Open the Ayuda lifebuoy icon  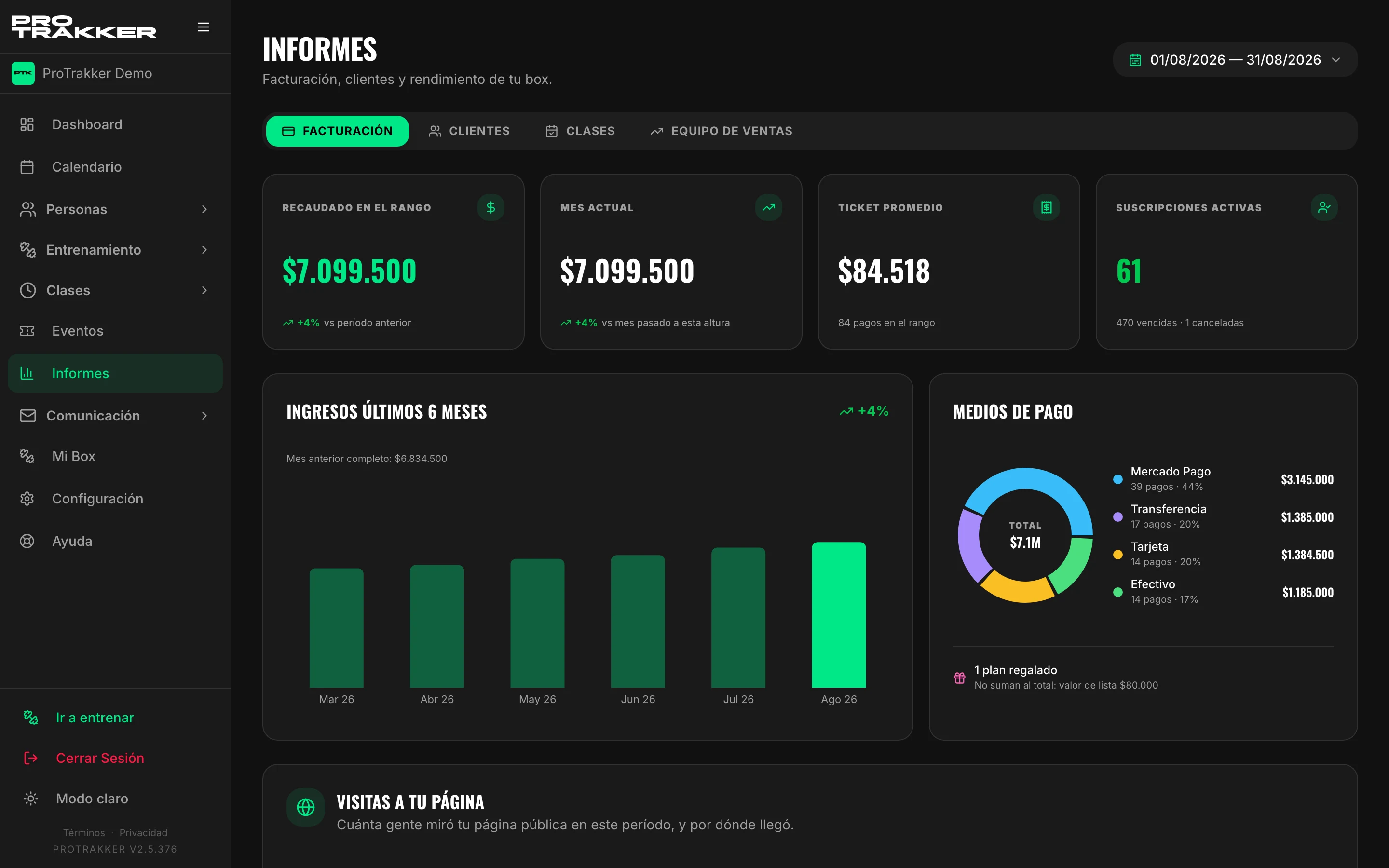pos(27,542)
